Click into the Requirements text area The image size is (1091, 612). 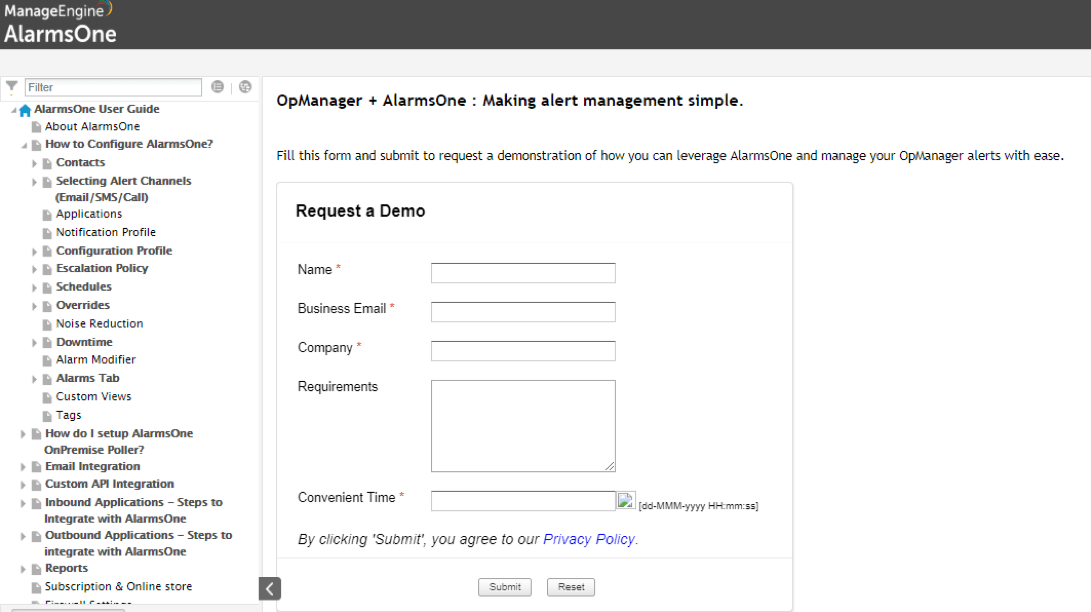(523, 426)
